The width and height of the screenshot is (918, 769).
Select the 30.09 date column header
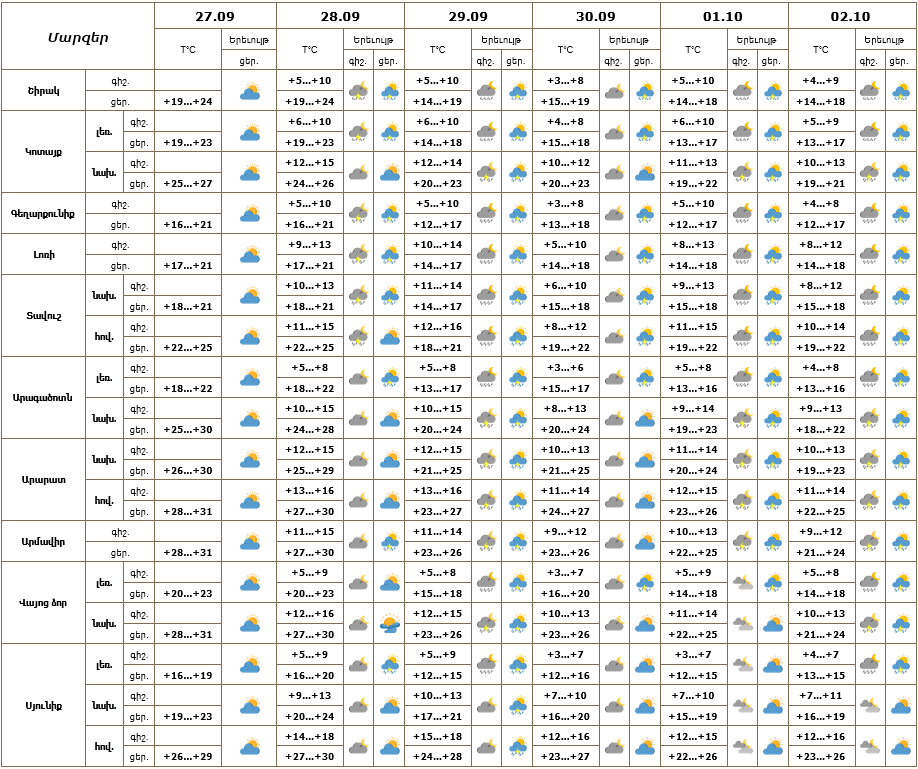click(x=596, y=16)
